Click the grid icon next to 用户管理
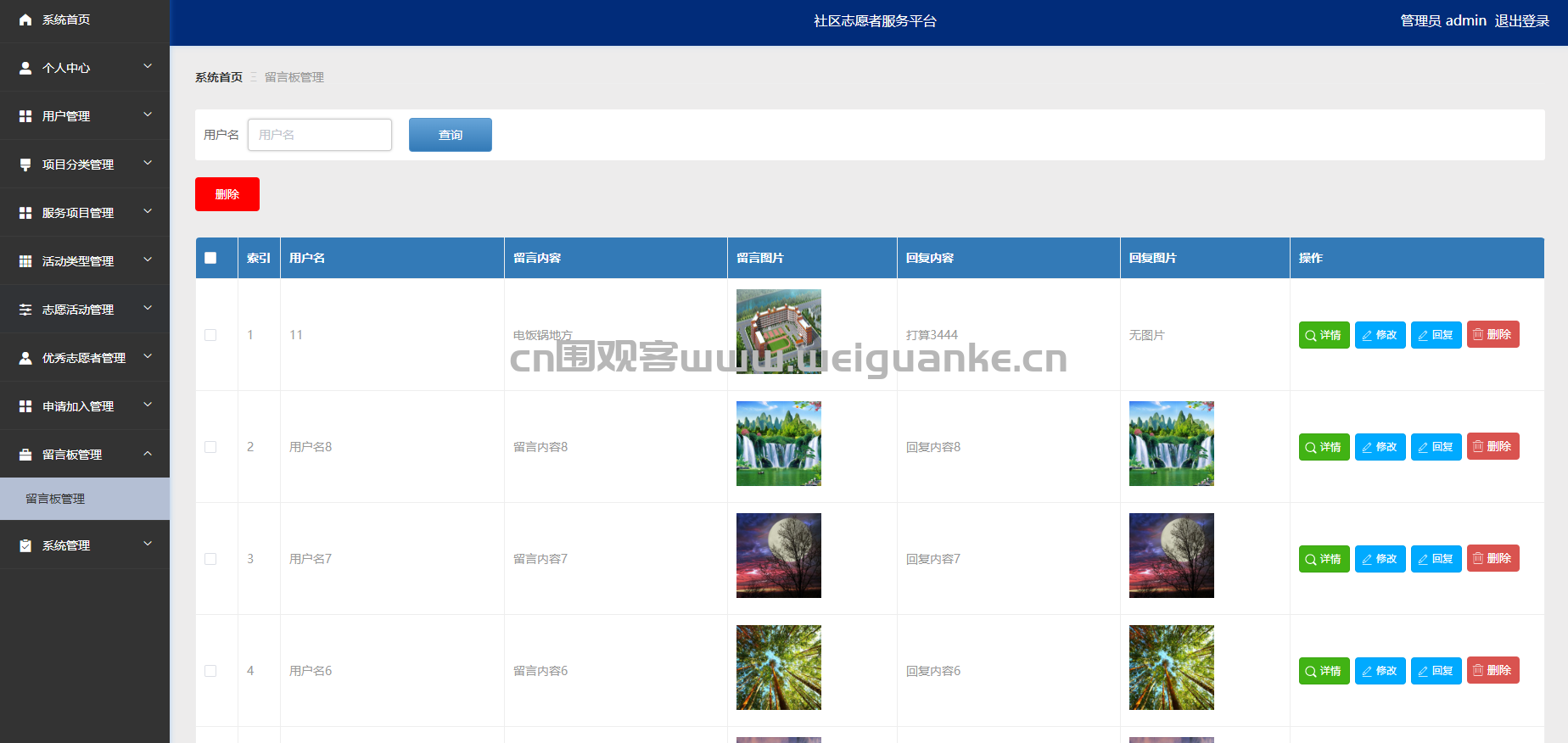 (x=25, y=116)
